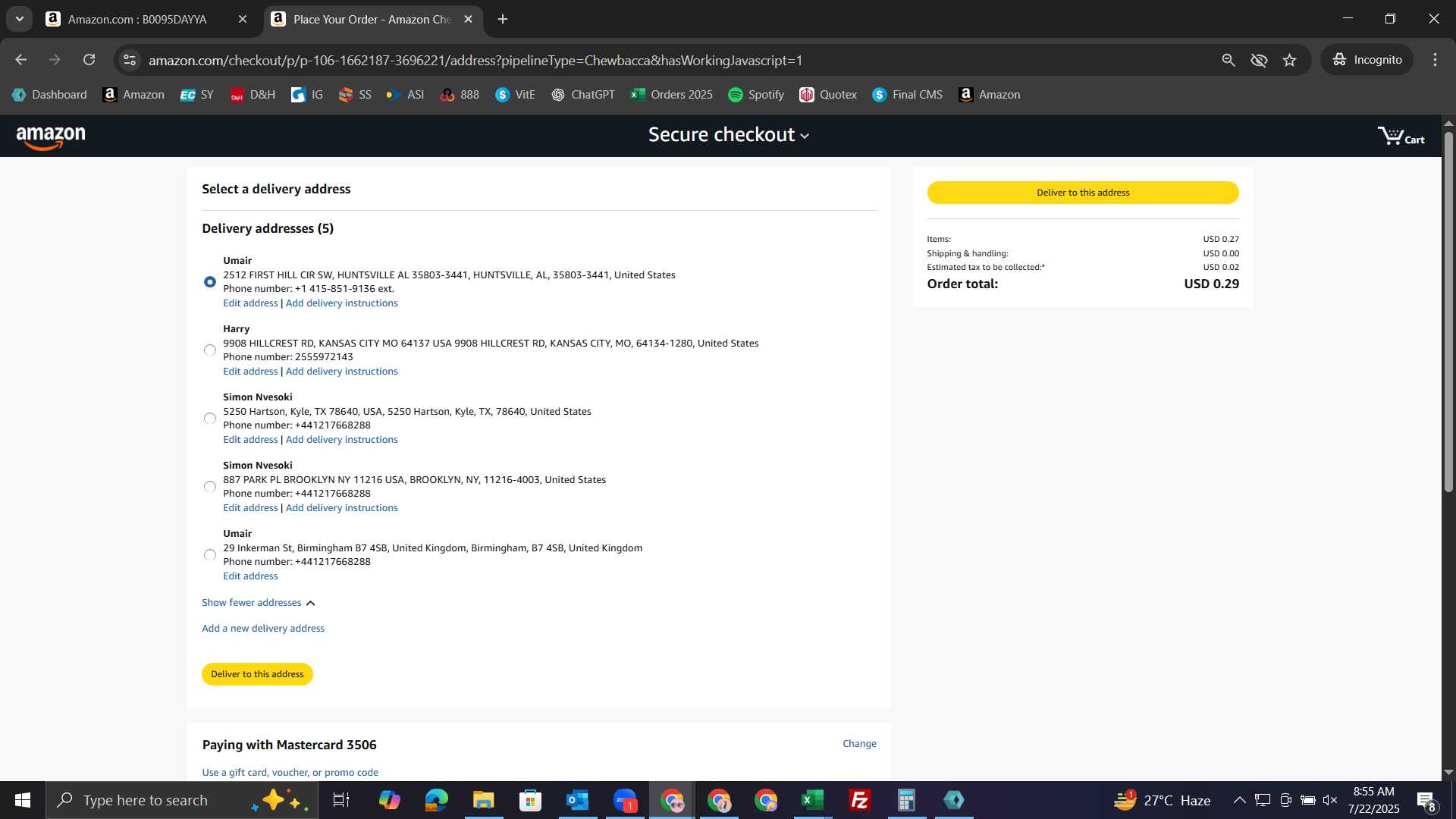Screen dimensions: 1456x819
Task: Open the weather widget showing 27°C Haze
Action: [x=1162, y=800]
